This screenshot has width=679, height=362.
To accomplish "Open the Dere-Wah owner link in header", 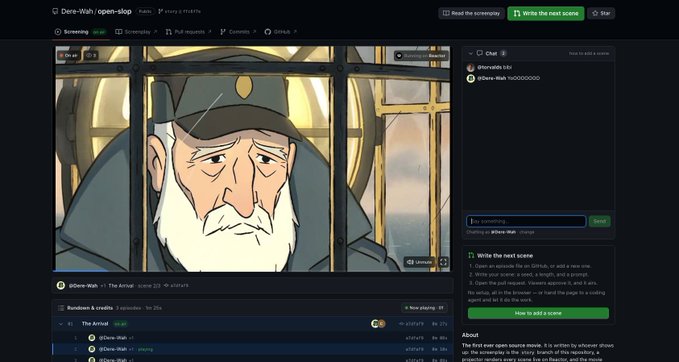I will click(x=77, y=12).
